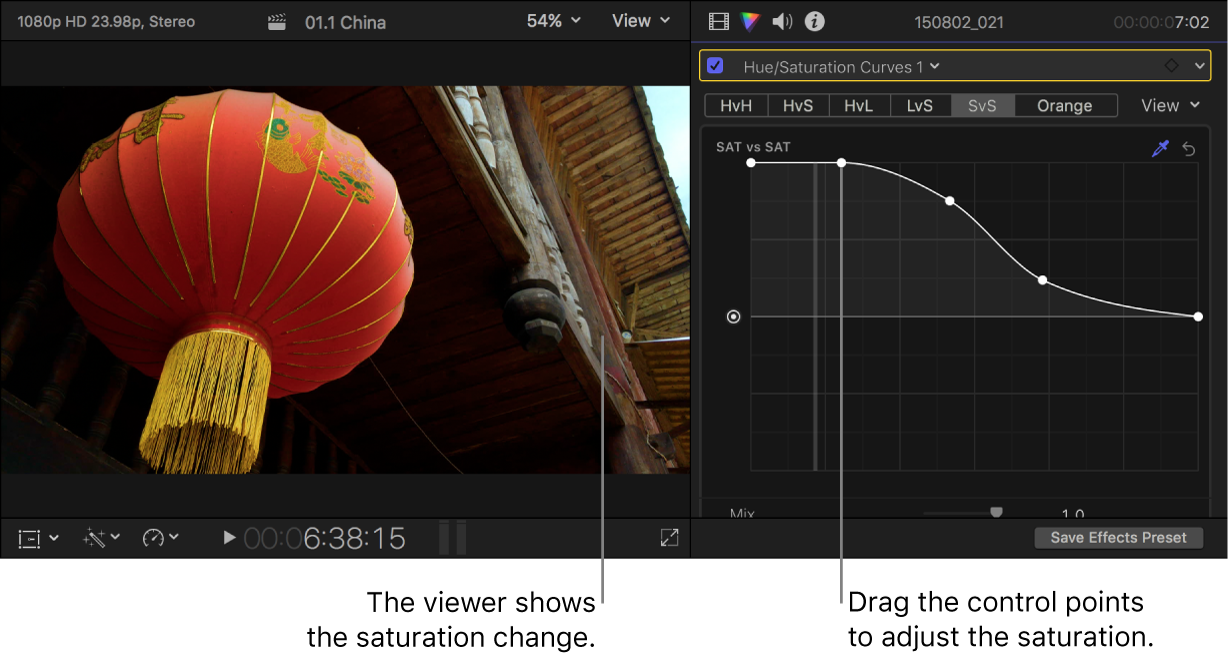Disable the Hue/Saturation Curves 1 effect
The height and width of the screenshot is (660, 1229).
714,65
